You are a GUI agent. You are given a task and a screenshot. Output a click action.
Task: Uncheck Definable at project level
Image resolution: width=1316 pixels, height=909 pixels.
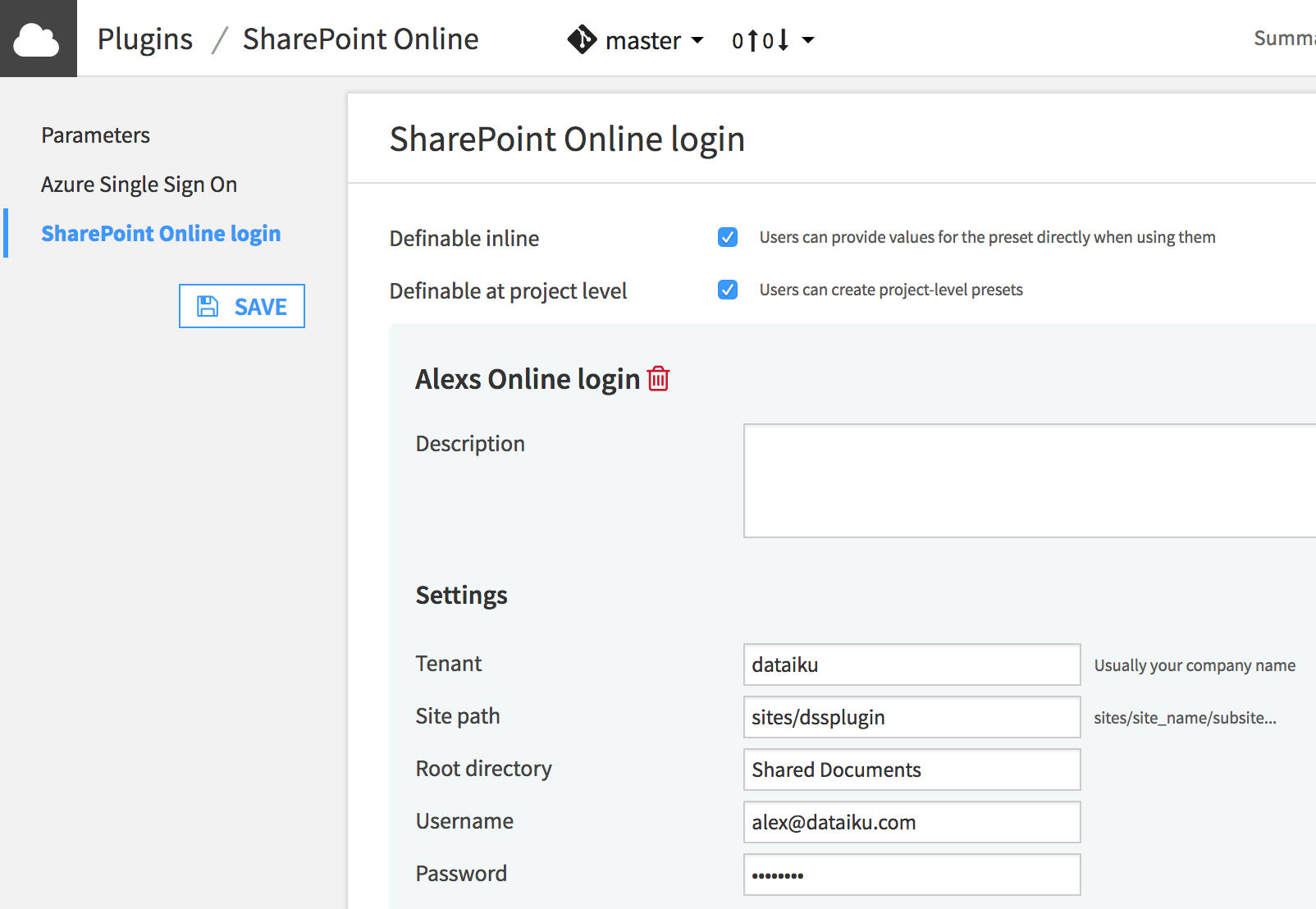coord(728,290)
